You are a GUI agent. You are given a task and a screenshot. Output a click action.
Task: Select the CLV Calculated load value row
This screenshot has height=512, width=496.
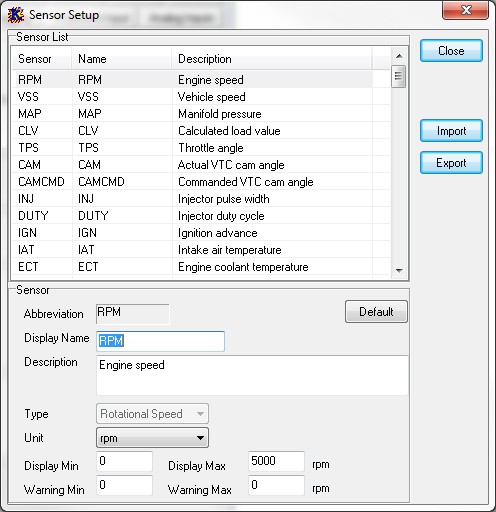tap(201, 131)
